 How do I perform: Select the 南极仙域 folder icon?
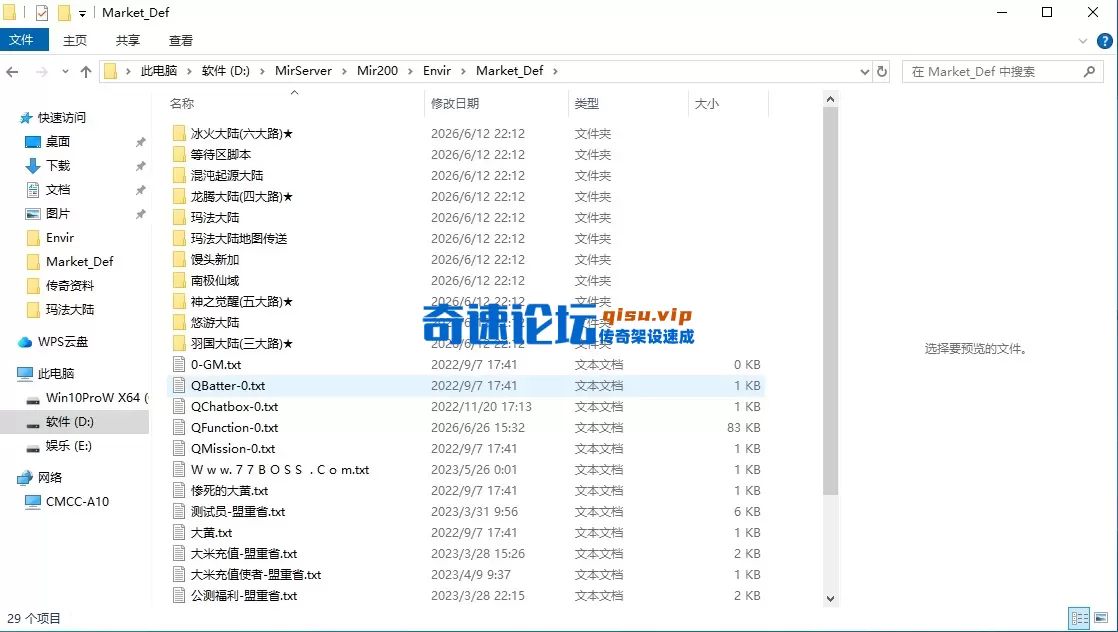(179, 280)
